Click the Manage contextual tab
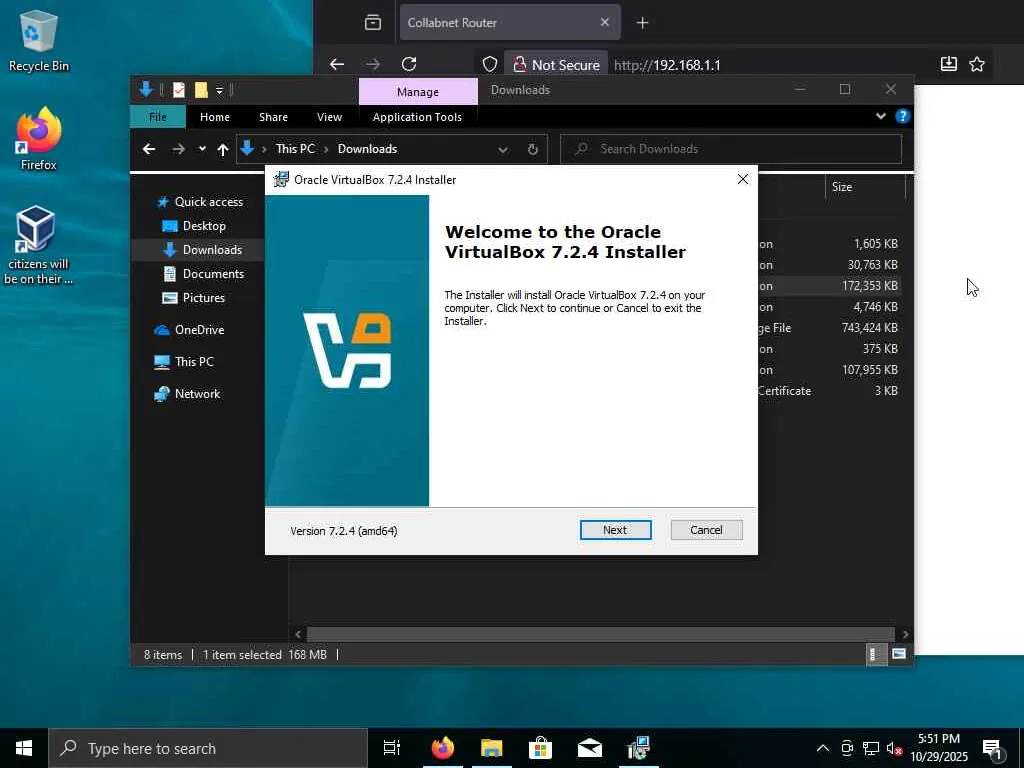The width and height of the screenshot is (1024, 768). pyautogui.click(x=418, y=92)
